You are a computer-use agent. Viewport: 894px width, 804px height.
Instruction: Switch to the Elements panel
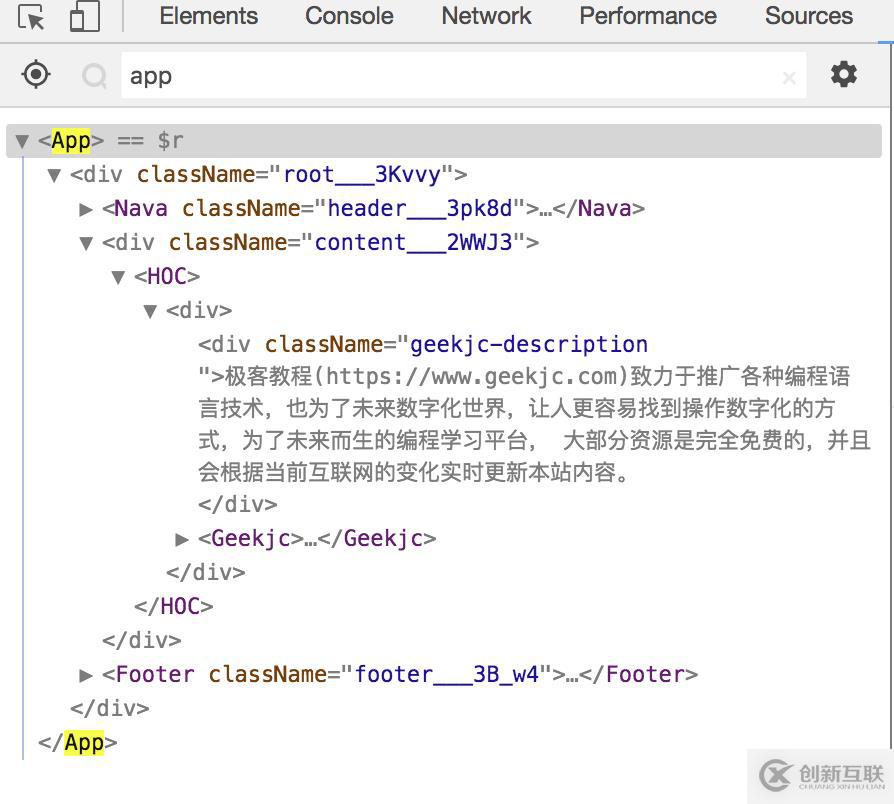[207, 16]
